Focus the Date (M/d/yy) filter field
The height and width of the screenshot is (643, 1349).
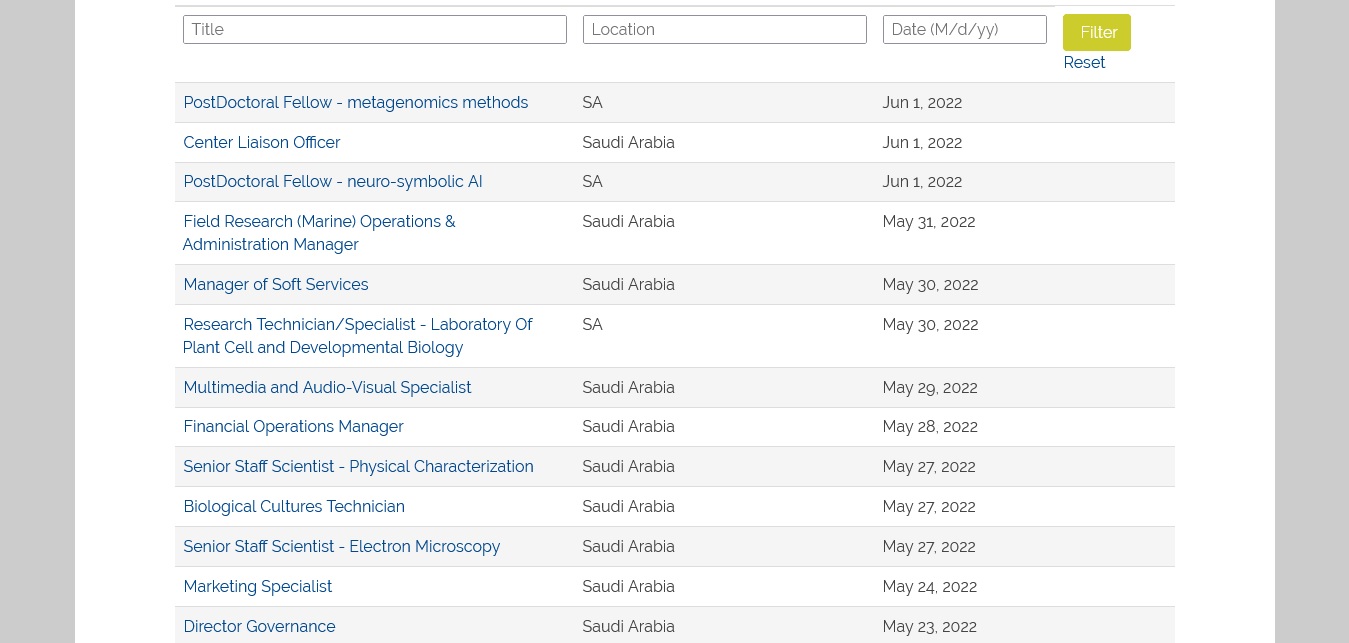click(x=964, y=30)
